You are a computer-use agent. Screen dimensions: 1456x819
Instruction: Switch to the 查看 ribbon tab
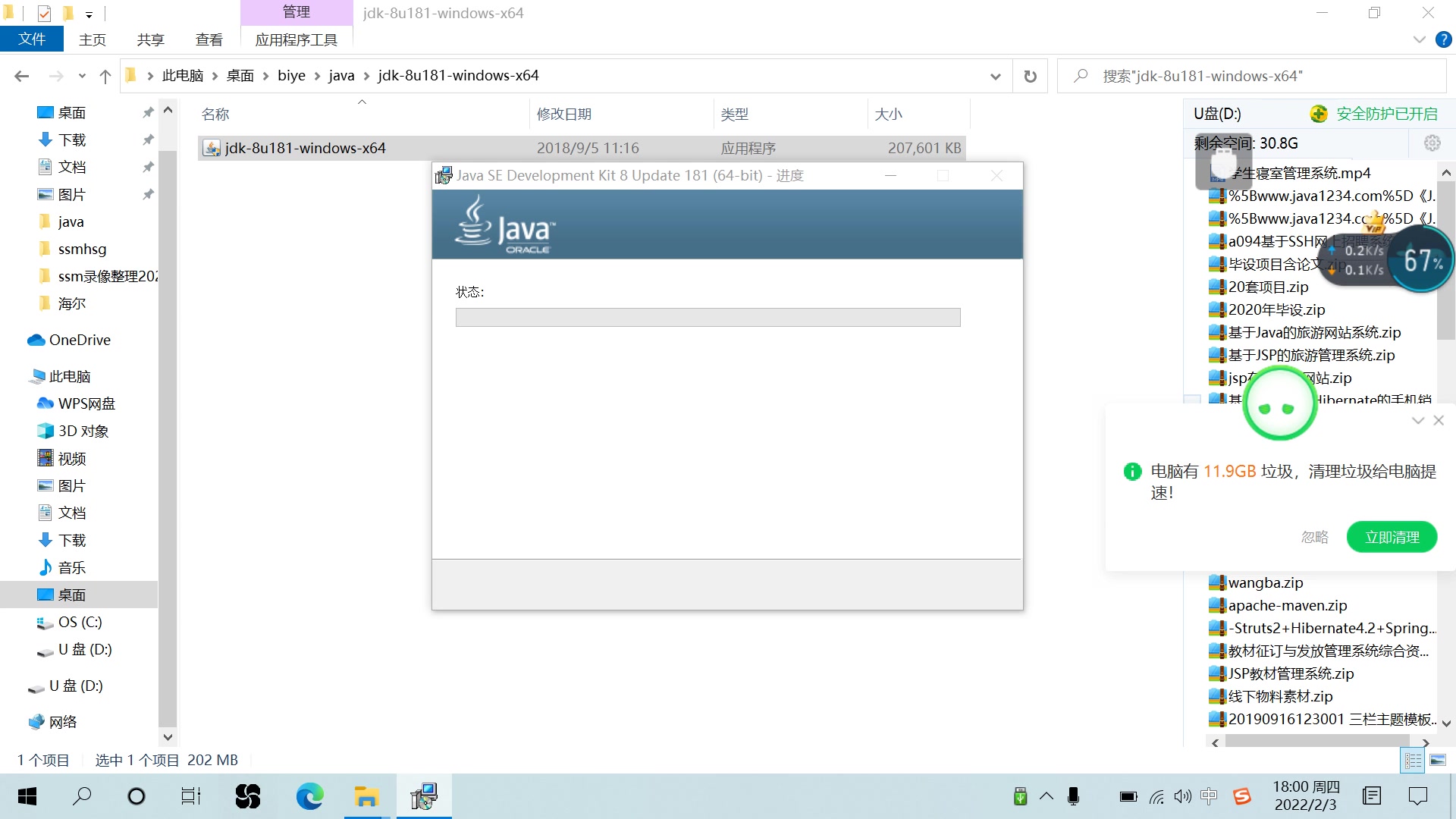209,39
